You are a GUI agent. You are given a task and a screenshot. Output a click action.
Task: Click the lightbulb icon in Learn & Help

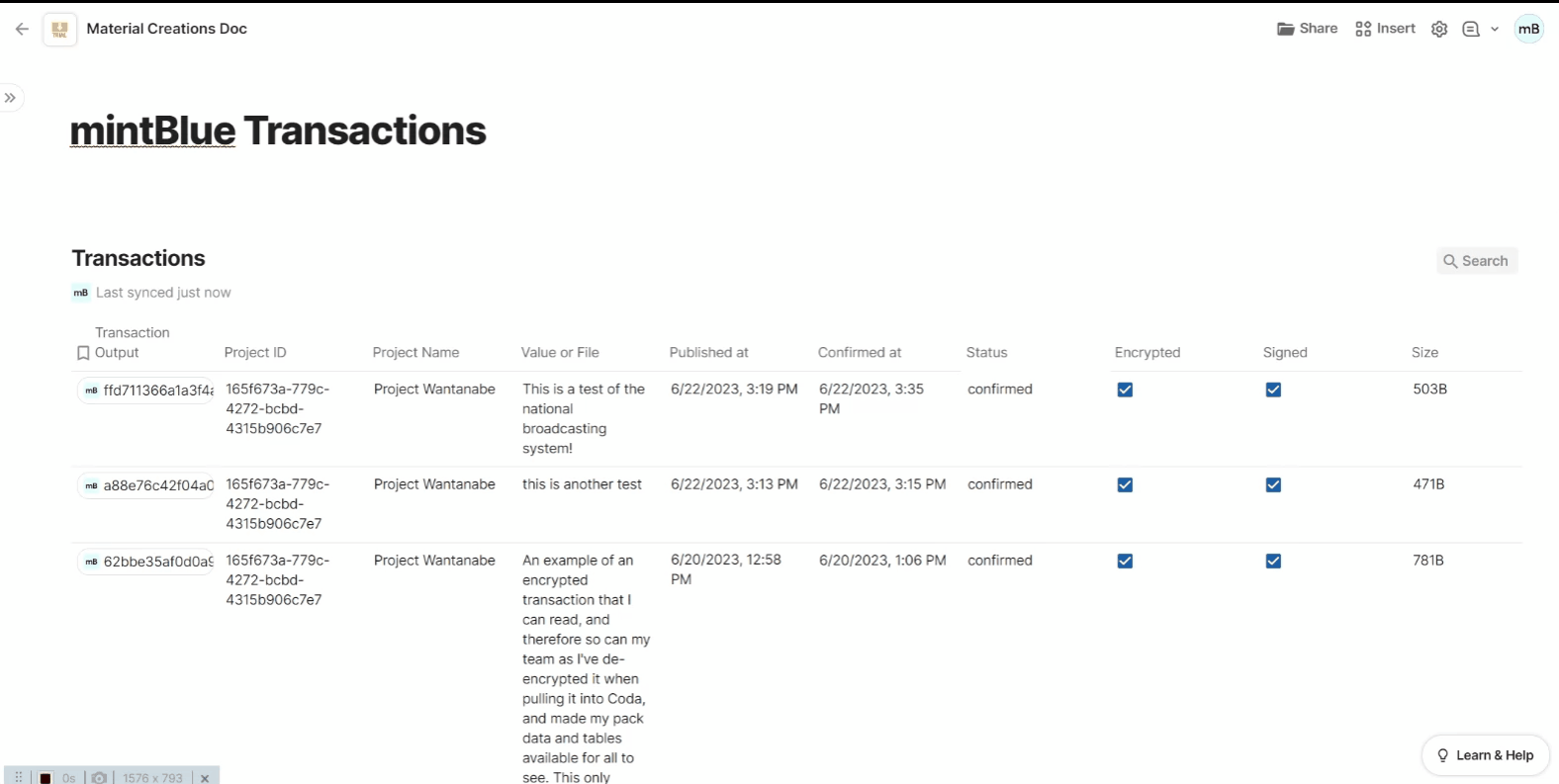(x=1443, y=755)
